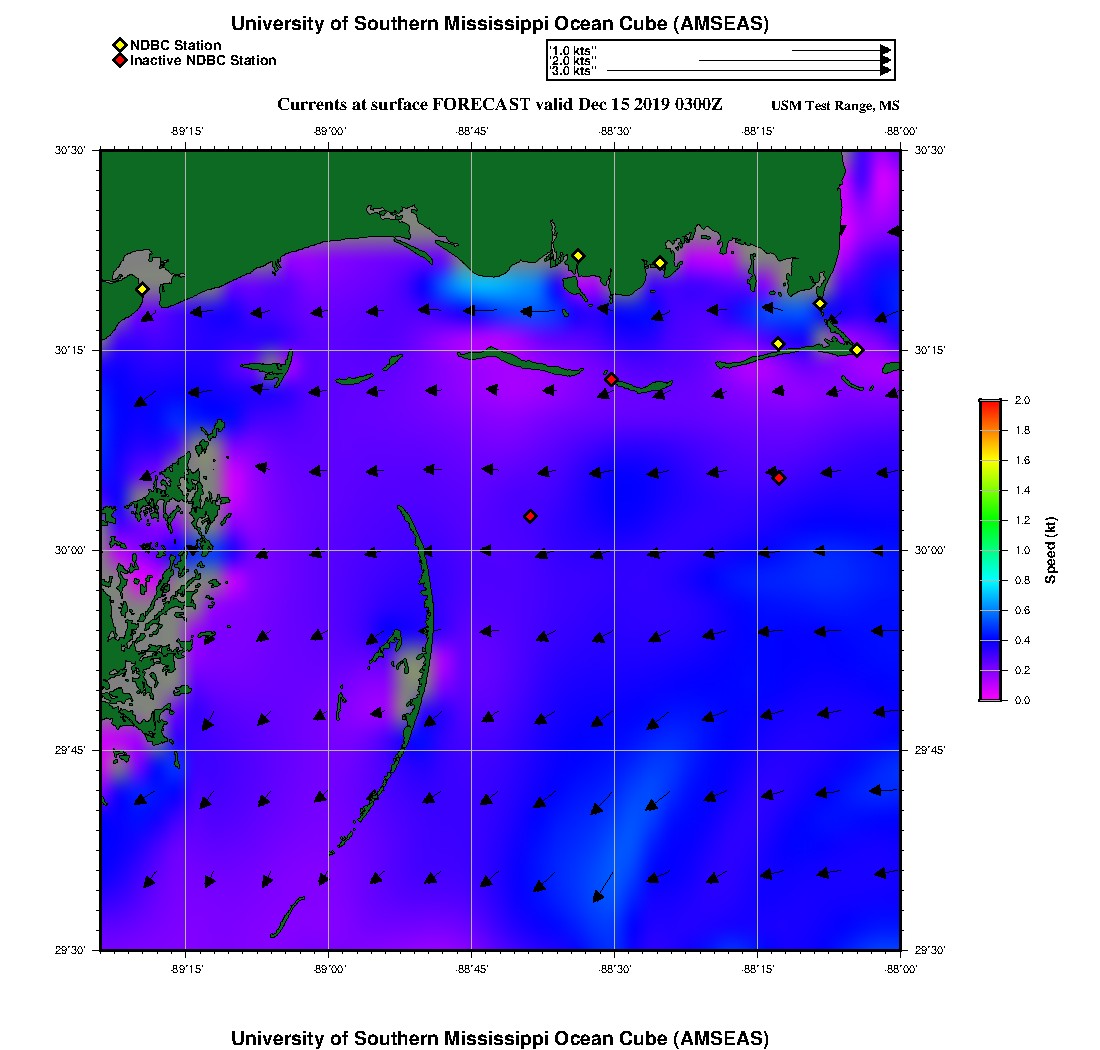Click the 1.0 kts arrow in the scale legend

tap(842, 51)
